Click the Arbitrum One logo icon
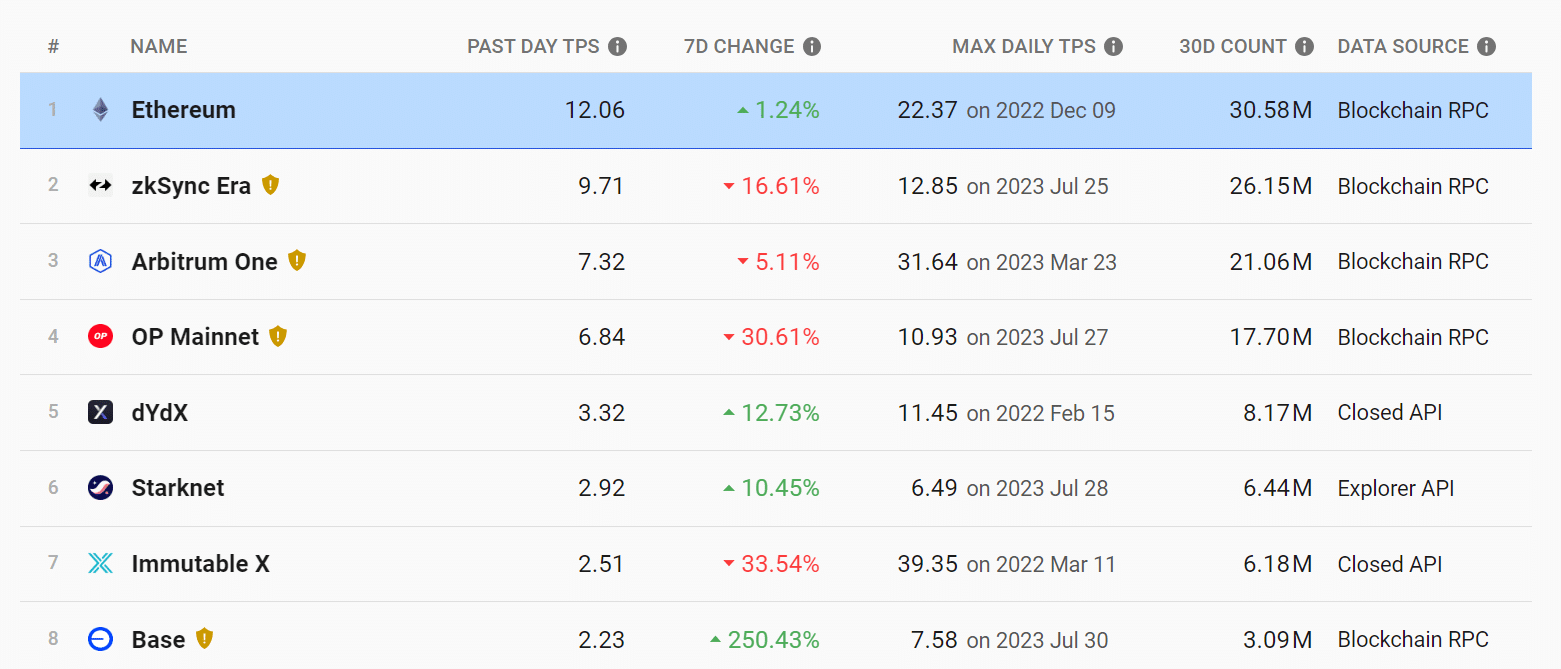 tap(100, 261)
